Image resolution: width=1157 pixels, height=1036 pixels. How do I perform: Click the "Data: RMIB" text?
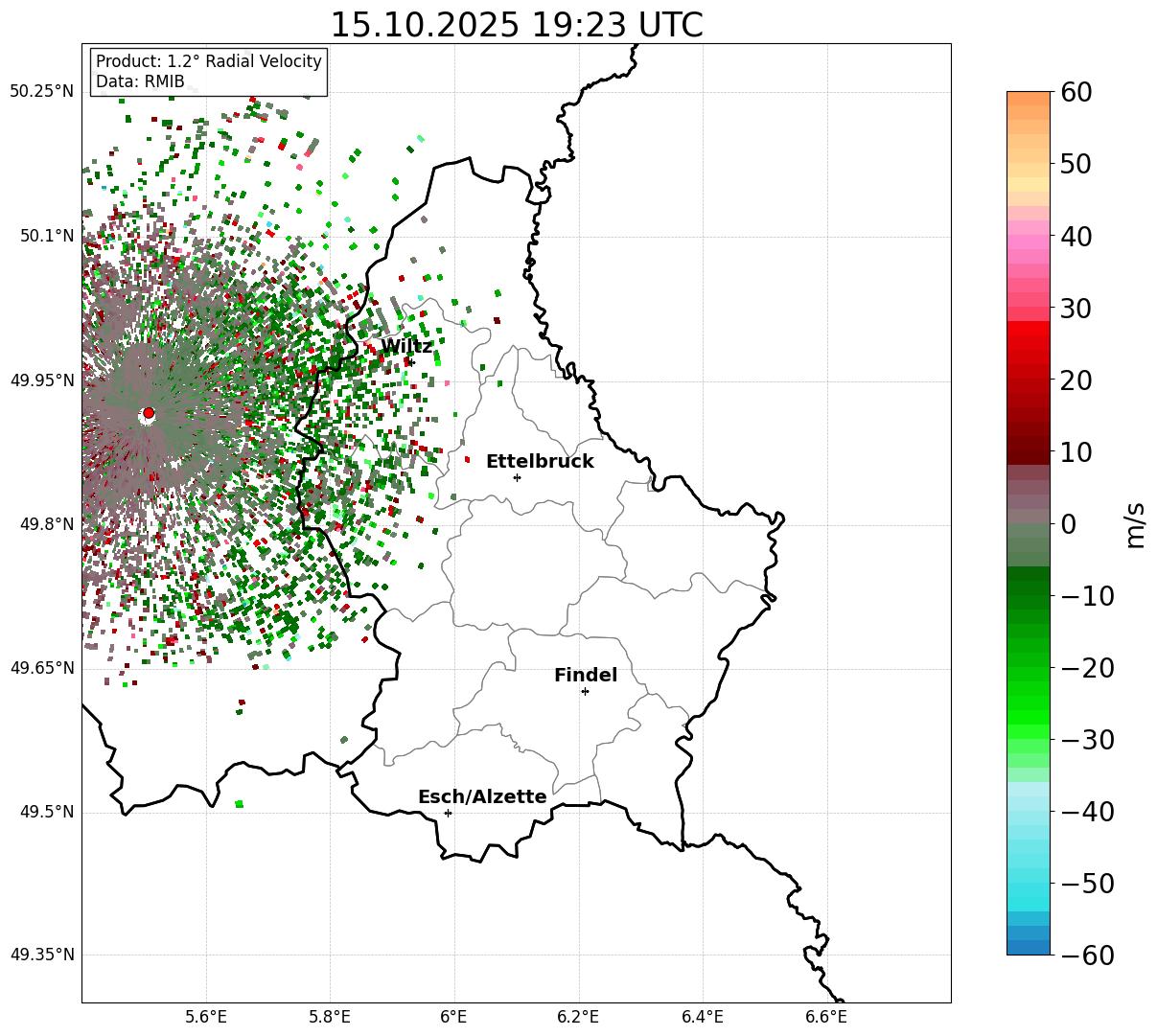(x=140, y=82)
